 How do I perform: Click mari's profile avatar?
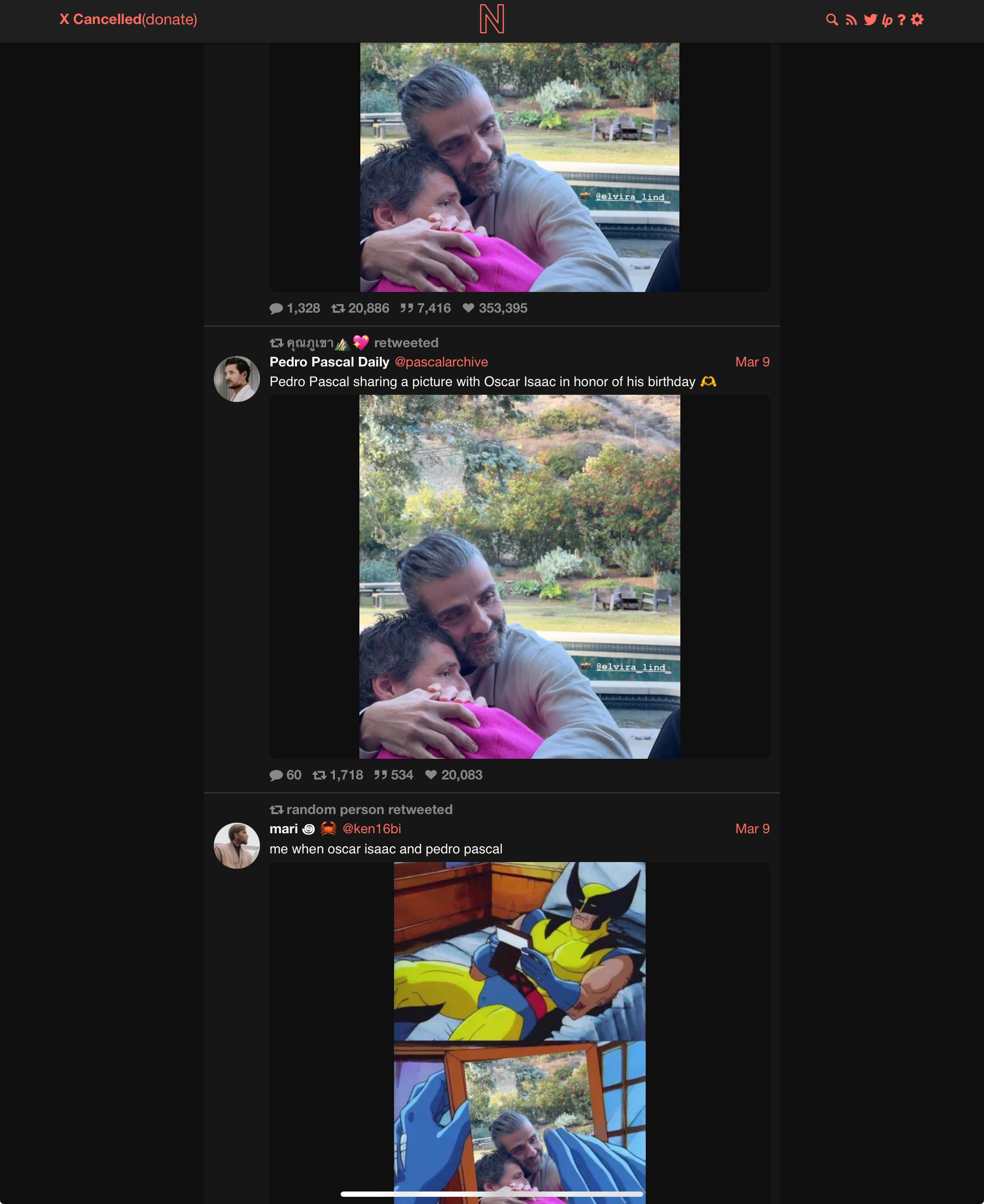(x=237, y=846)
